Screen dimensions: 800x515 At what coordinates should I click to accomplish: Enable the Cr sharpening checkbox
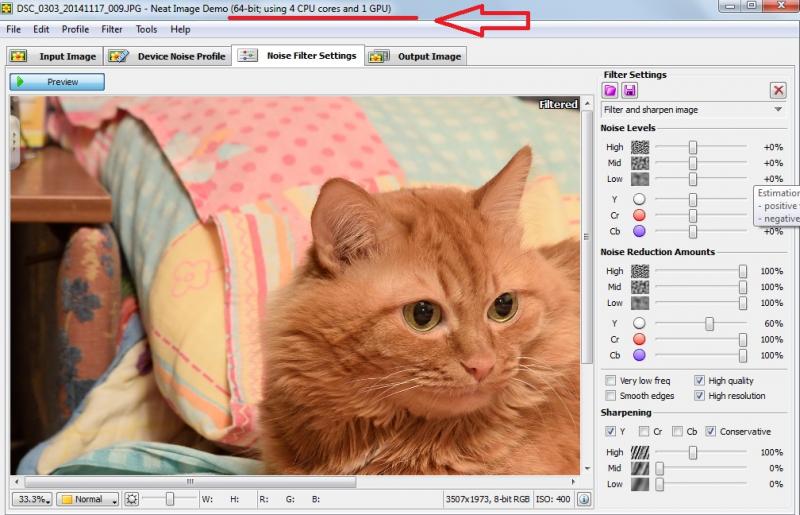[644, 431]
